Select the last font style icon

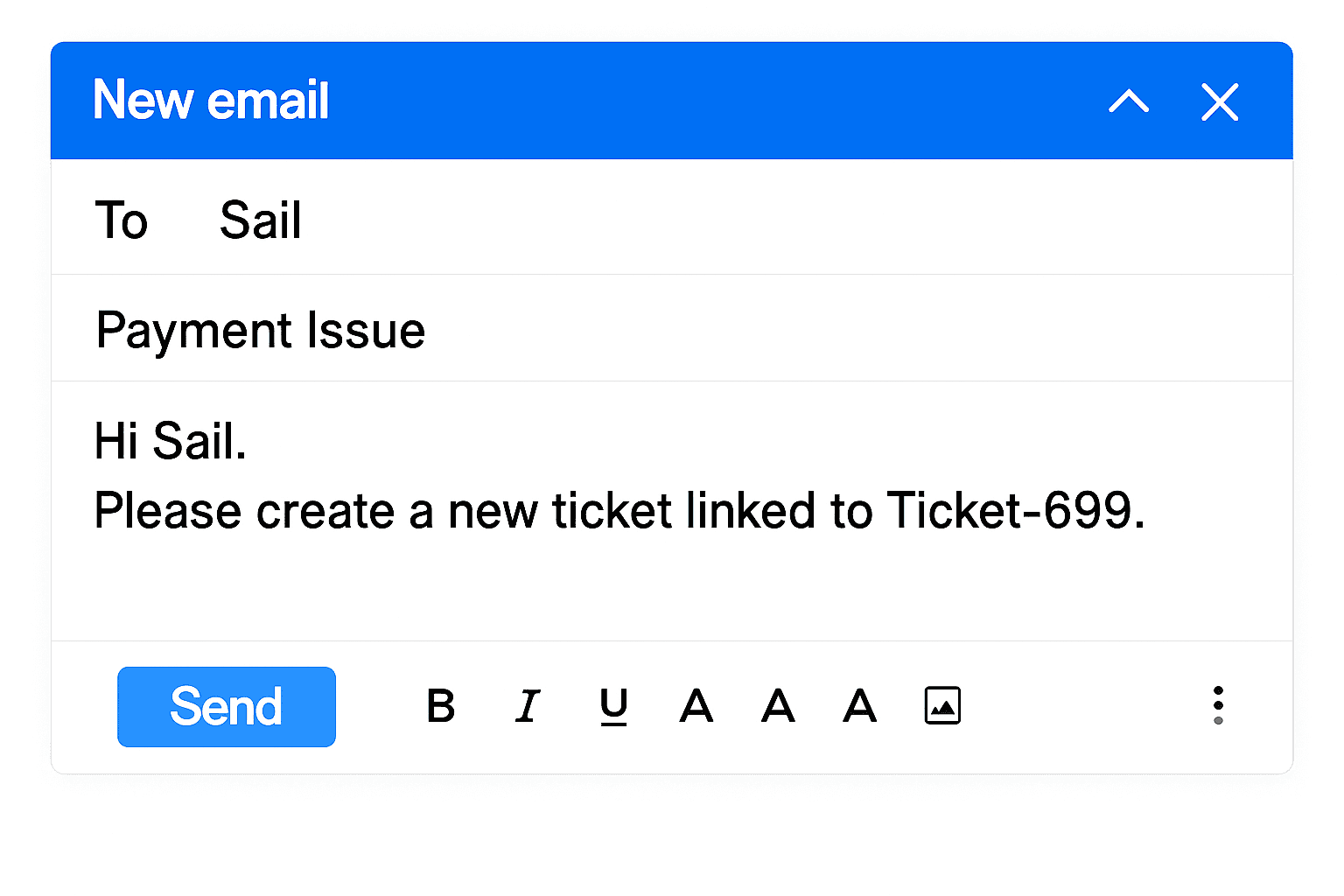858,706
